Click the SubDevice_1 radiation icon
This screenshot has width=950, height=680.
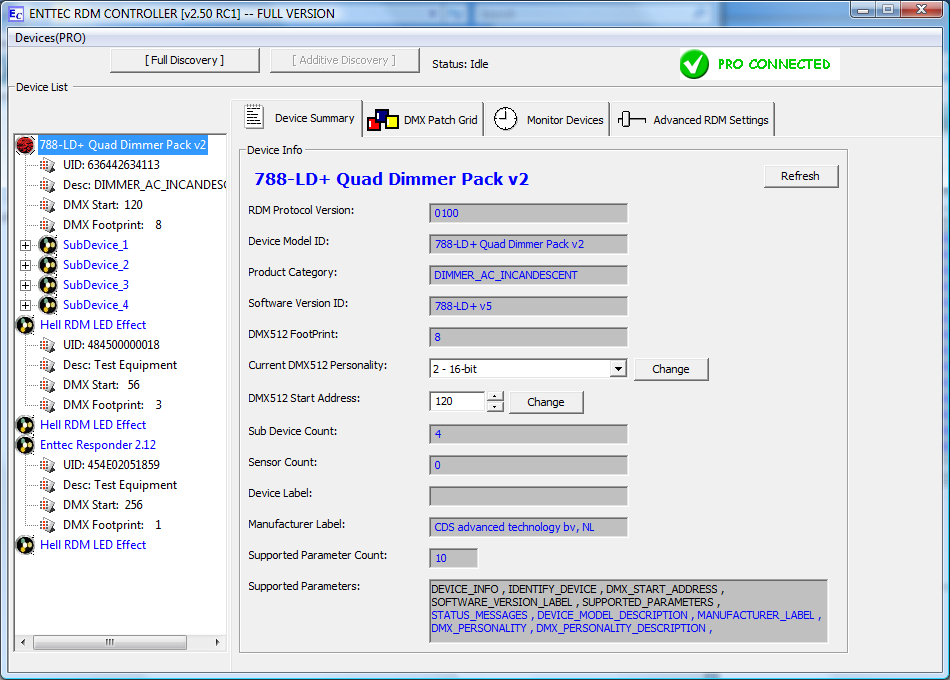point(48,245)
